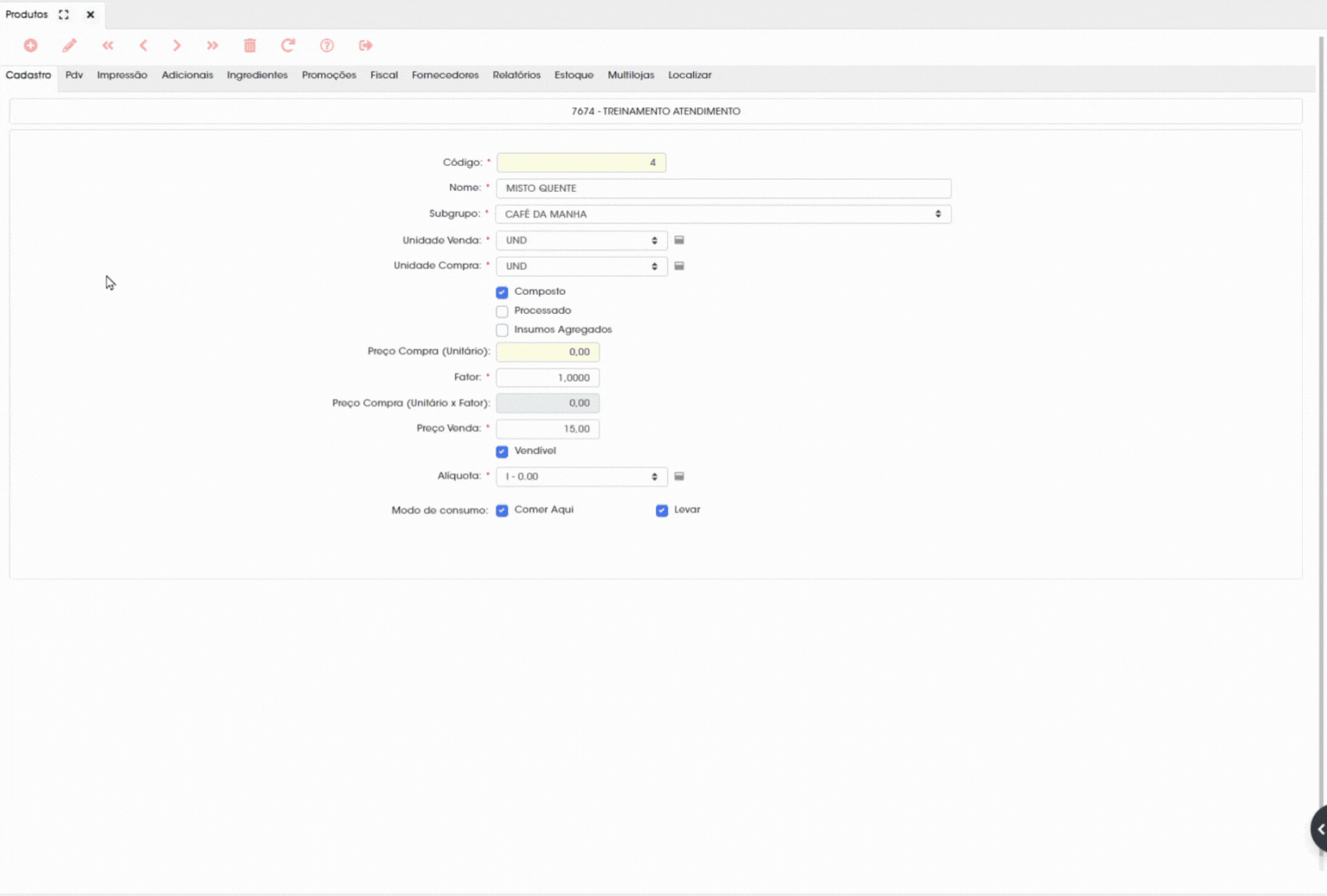Click icon beside Unidade Compra dropdown
The height and width of the screenshot is (896, 1327).
[679, 266]
